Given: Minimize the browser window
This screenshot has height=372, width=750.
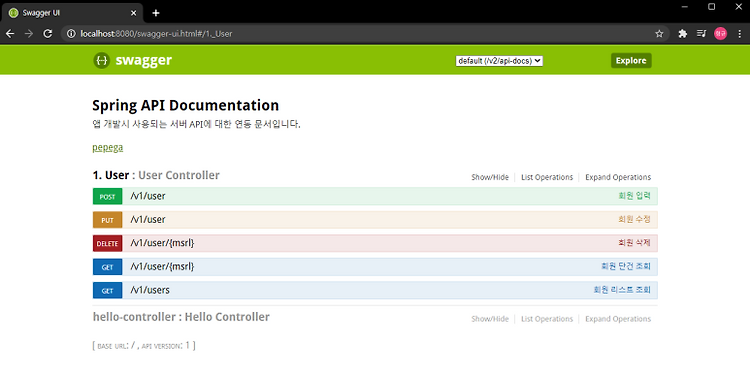Looking at the screenshot, I should pyautogui.click(x=684, y=7).
